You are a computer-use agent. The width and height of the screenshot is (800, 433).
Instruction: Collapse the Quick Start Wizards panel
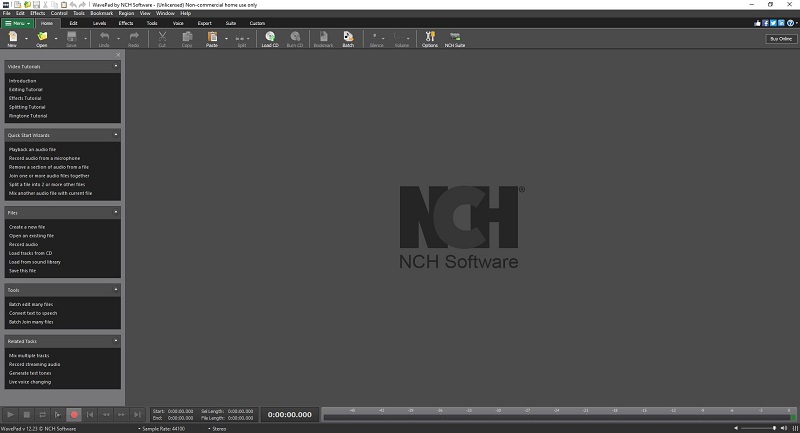116,135
